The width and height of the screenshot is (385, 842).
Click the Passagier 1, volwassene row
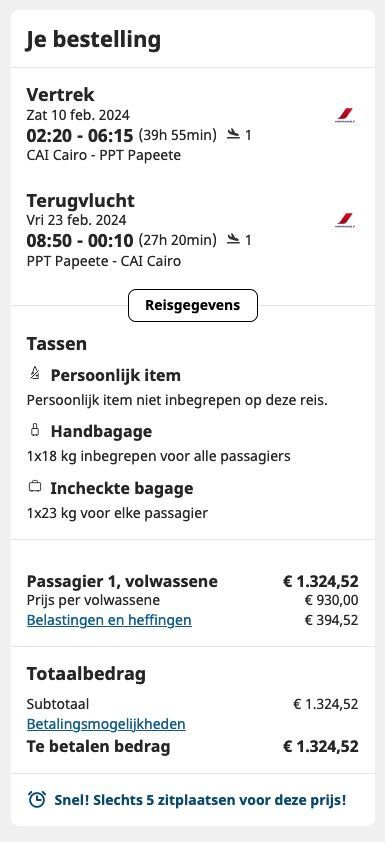click(193, 582)
